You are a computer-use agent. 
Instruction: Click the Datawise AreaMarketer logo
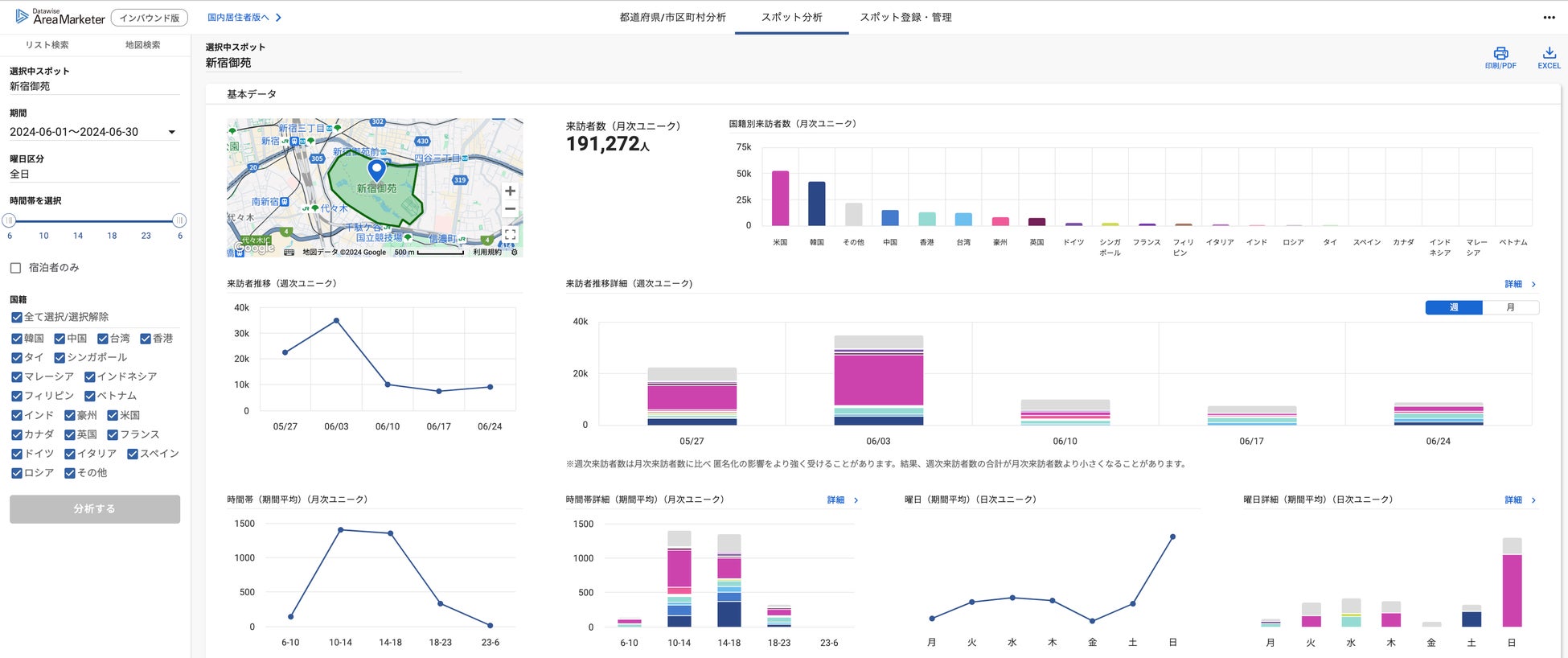click(x=60, y=17)
